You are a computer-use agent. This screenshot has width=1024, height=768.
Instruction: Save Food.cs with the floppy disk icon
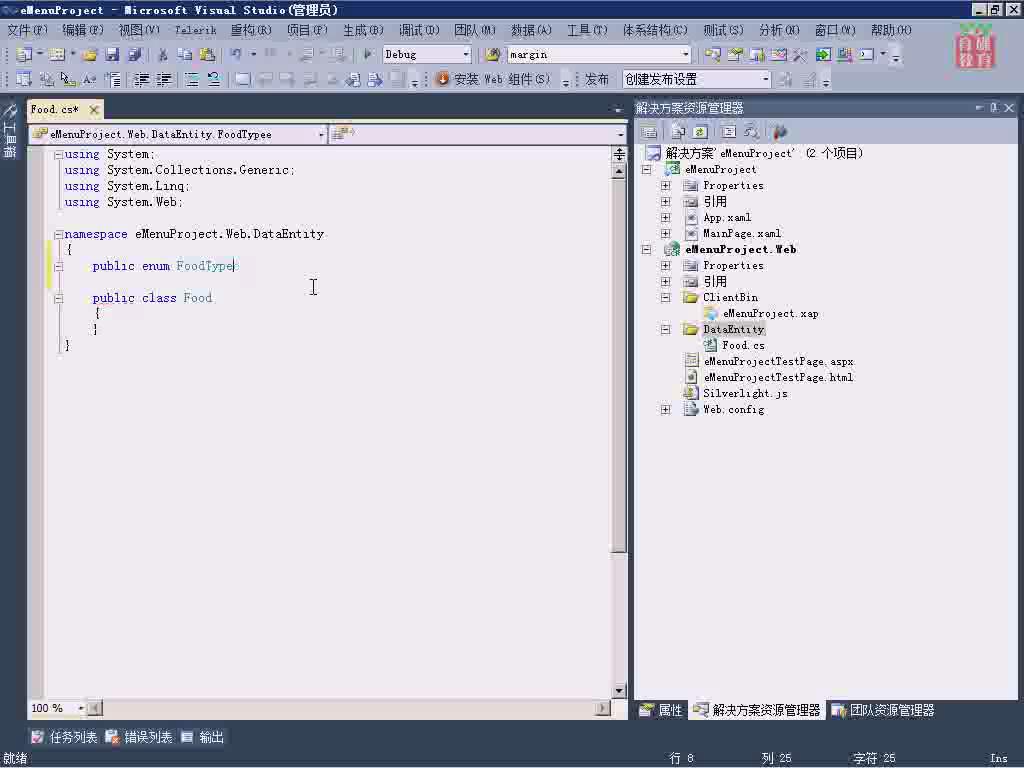tap(112, 55)
